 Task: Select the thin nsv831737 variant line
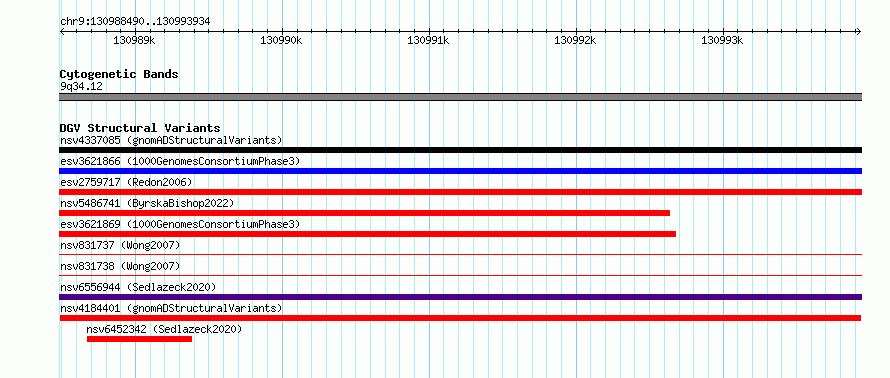pyautogui.click(x=460, y=255)
